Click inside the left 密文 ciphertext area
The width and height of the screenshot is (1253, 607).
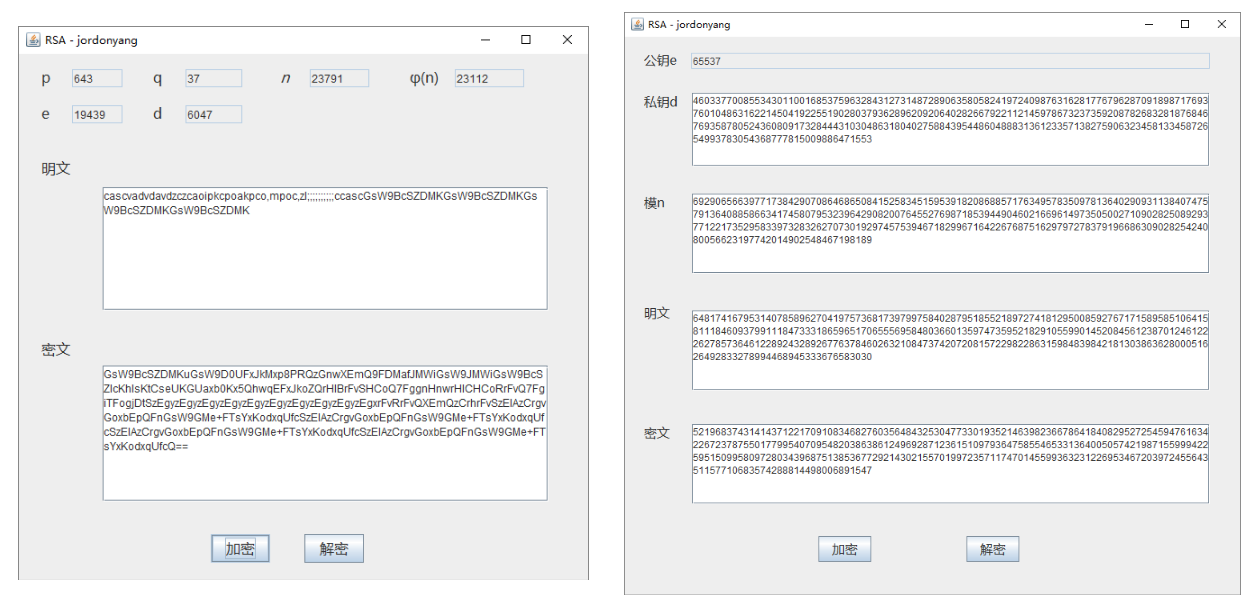tap(325, 432)
